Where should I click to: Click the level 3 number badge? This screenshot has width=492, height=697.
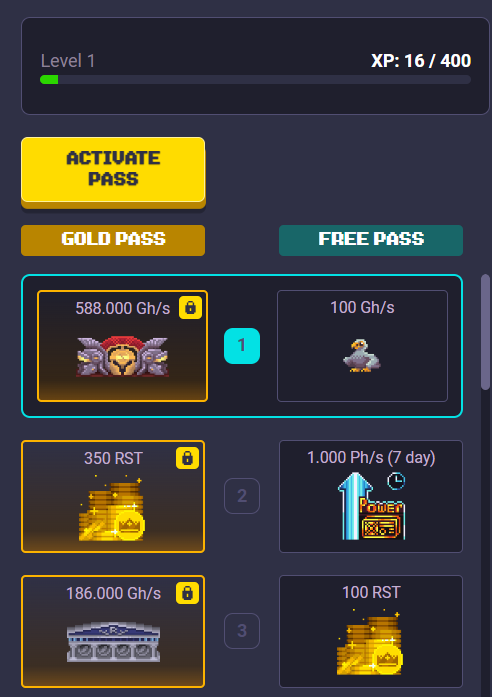pos(242,631)
